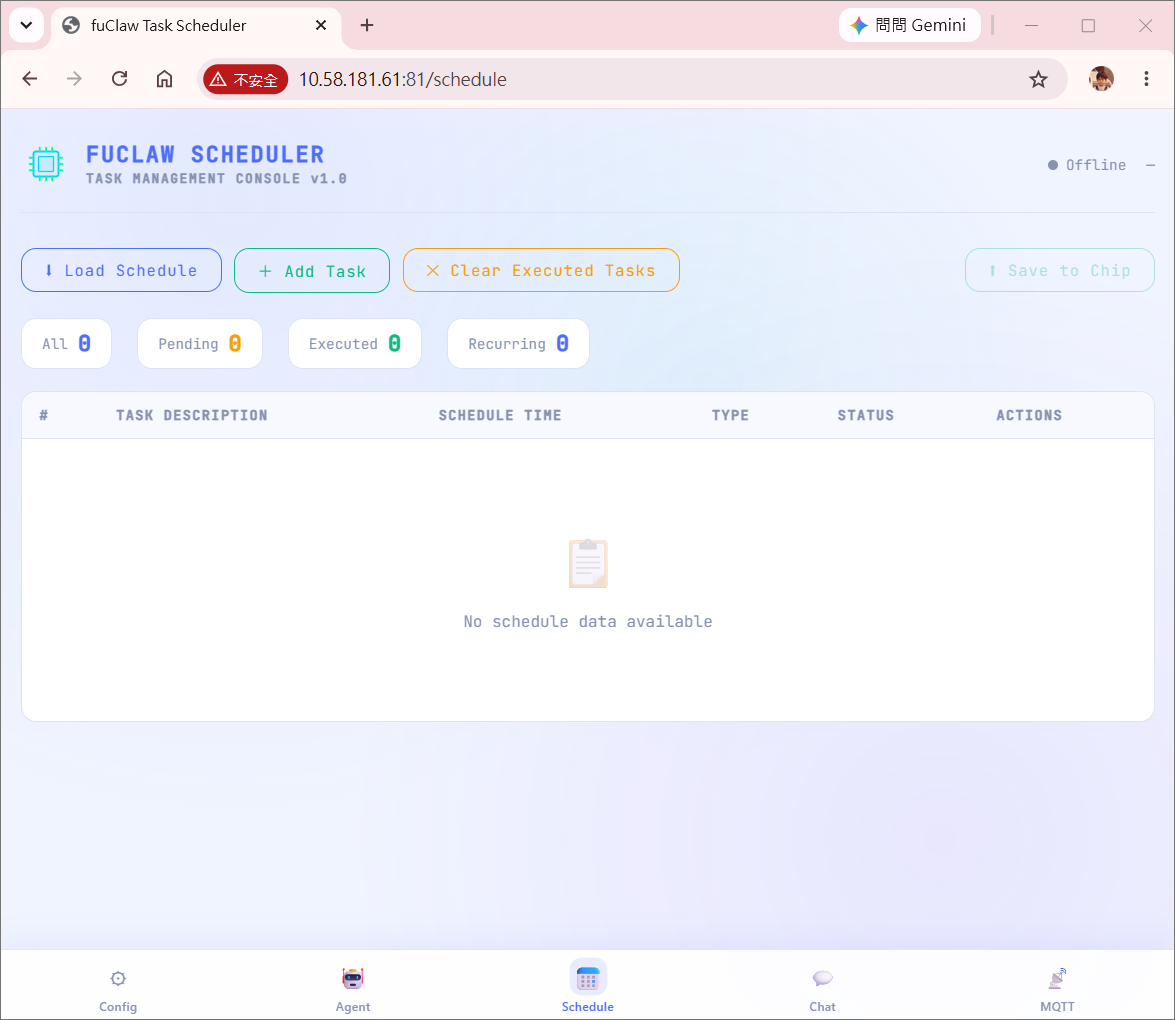The height and width of the screenshot is (1020, 1175).
Task: Click the Type column header
Action: pyautogui.click(x=730, y=415)
